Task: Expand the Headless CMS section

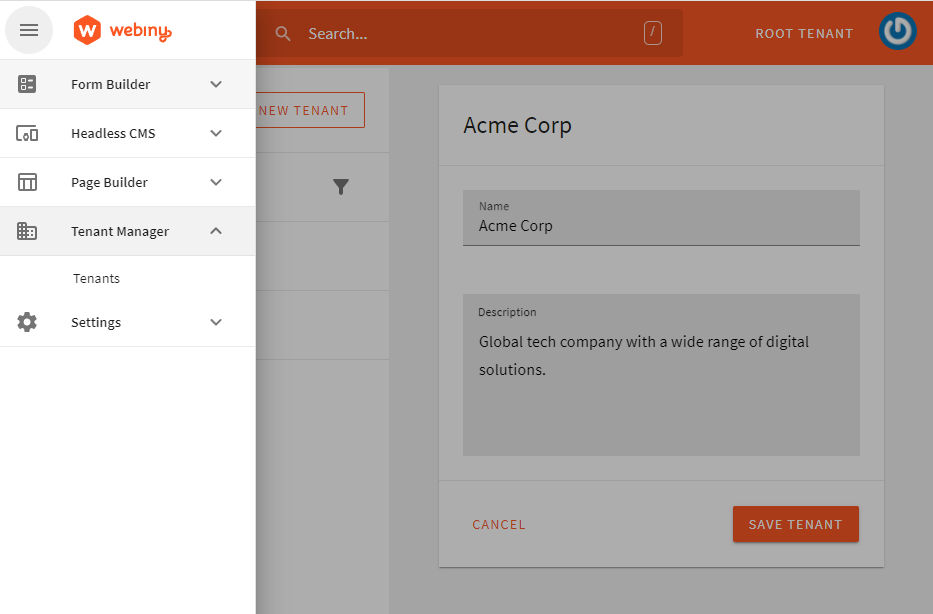Action: [216, 133]
